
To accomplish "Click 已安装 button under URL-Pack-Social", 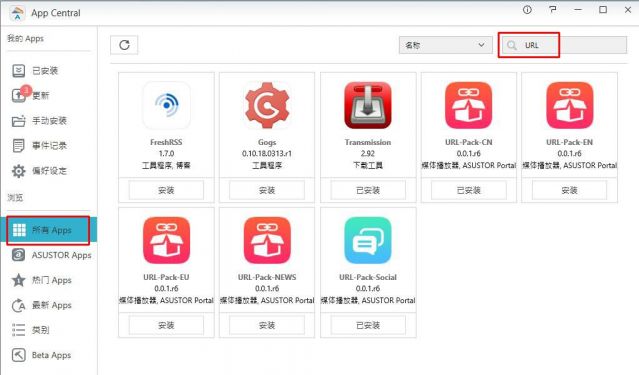I will click(368, 325).
